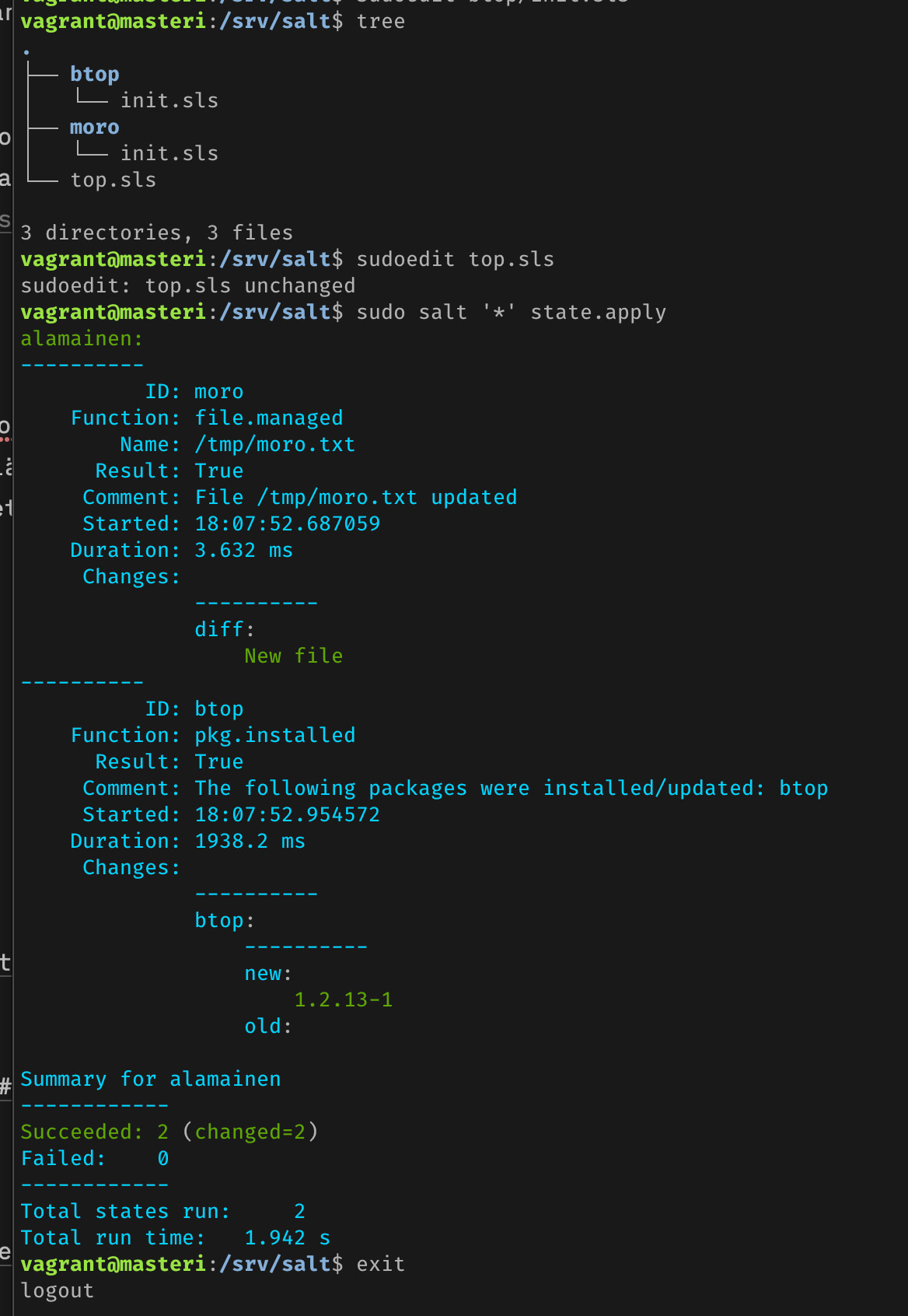Click the "Summary for alamainen" heading
908x1316 pixels.
tap(150, 1080)
